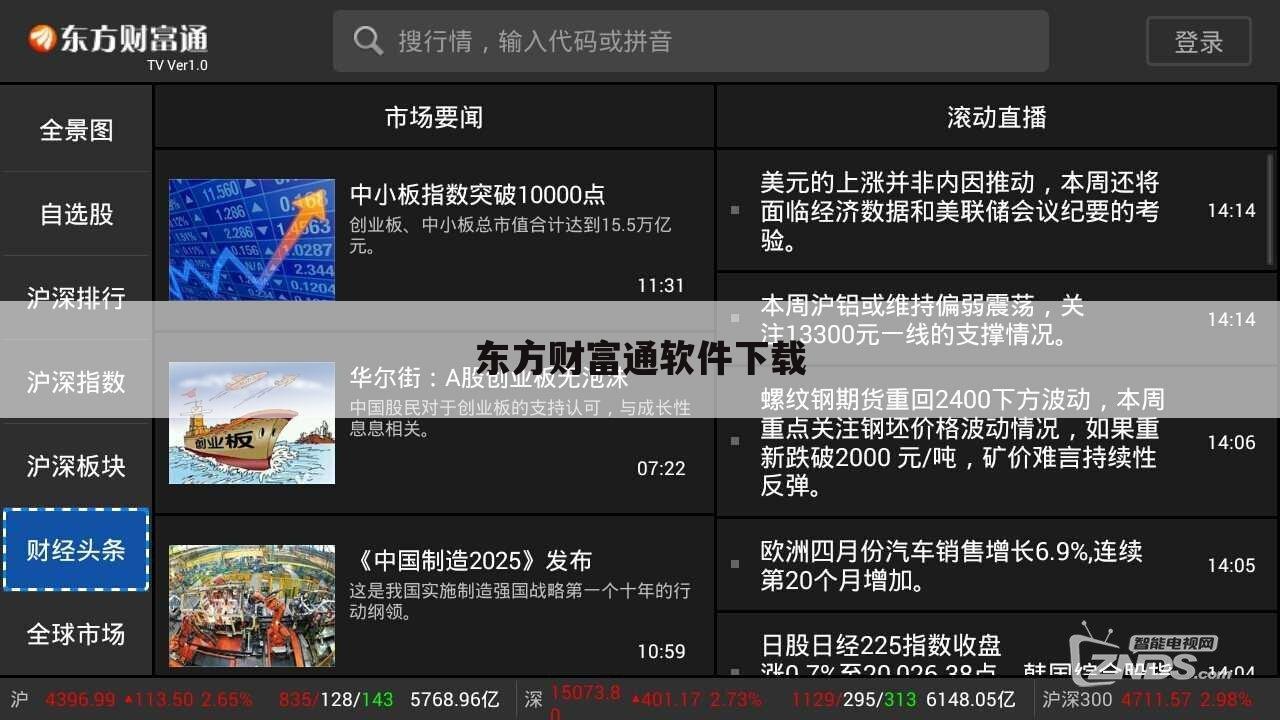Open the 华尔街 A股创业板 headline
This screenshot has height=720, width=1280.
click(489, 378)
